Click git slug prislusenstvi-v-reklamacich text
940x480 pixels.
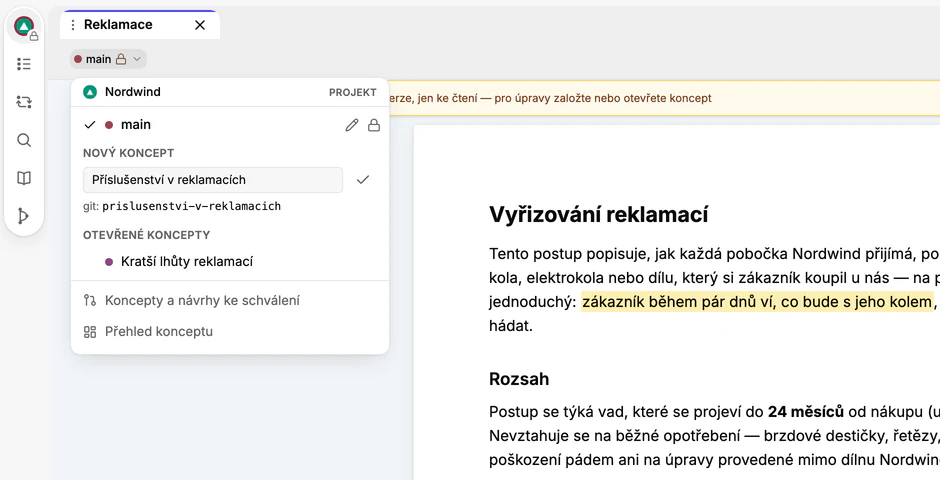pyautogui.click(x=192, y=206)
